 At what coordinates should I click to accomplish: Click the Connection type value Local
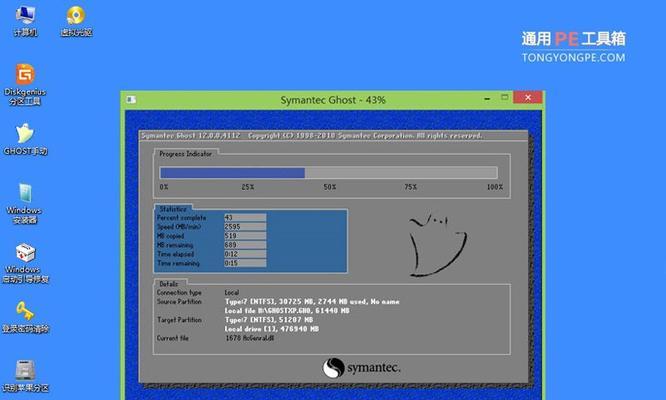pyautogui.click(x=232, y=293)
